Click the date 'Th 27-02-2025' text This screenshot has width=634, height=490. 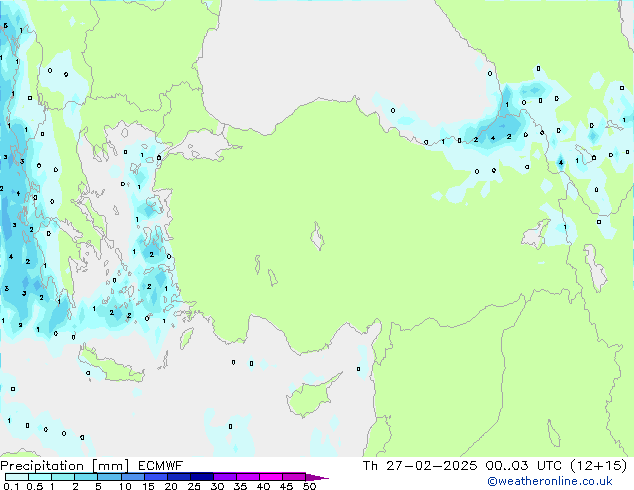tap(420, 465)
